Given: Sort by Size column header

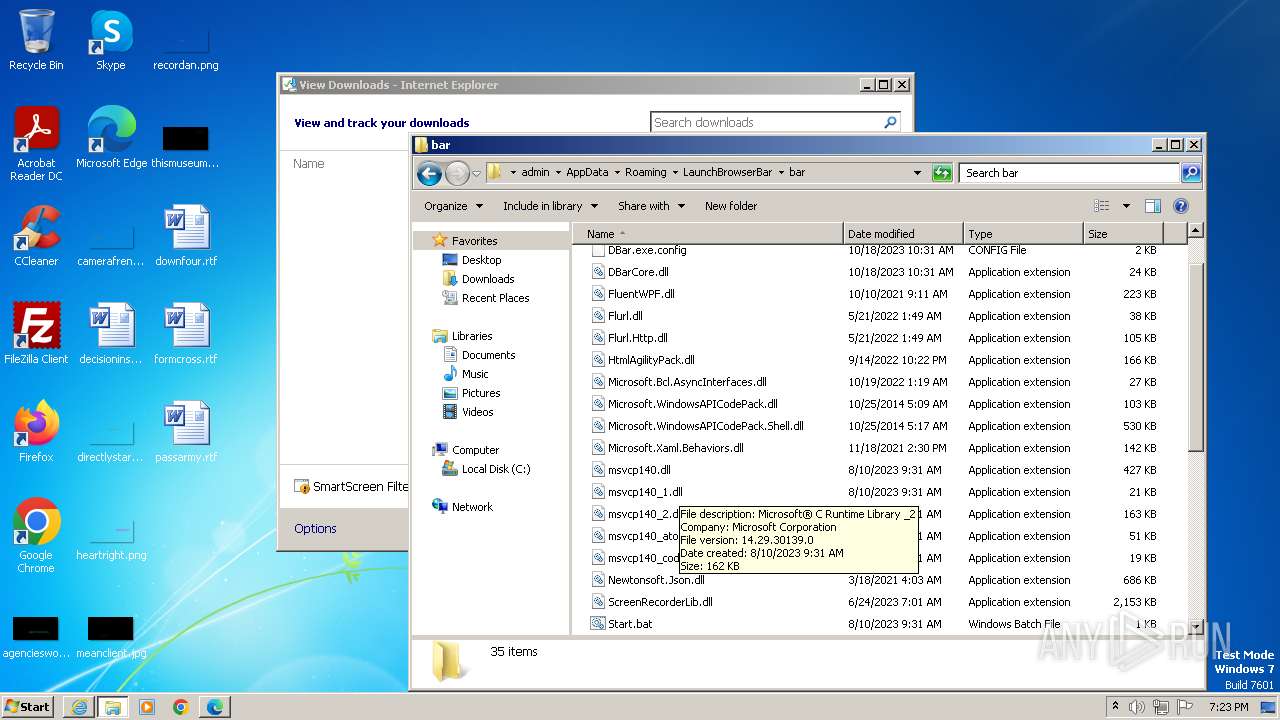Looking at the screenshot, I should click(x=1124, y=234).
